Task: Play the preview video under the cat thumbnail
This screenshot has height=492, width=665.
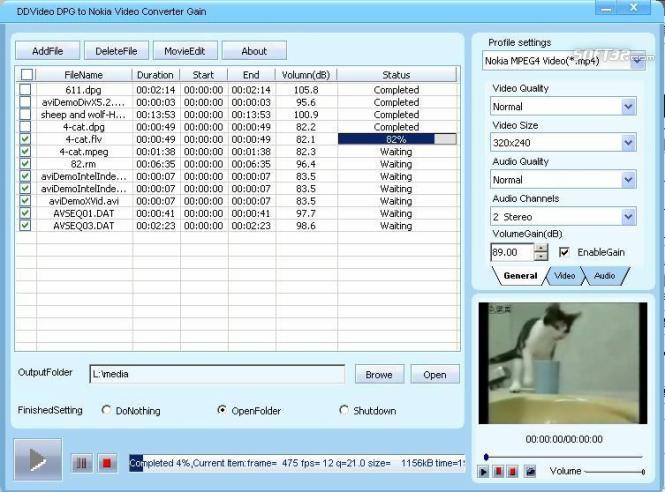Action: pyautogui.click(x=483, y=472)
